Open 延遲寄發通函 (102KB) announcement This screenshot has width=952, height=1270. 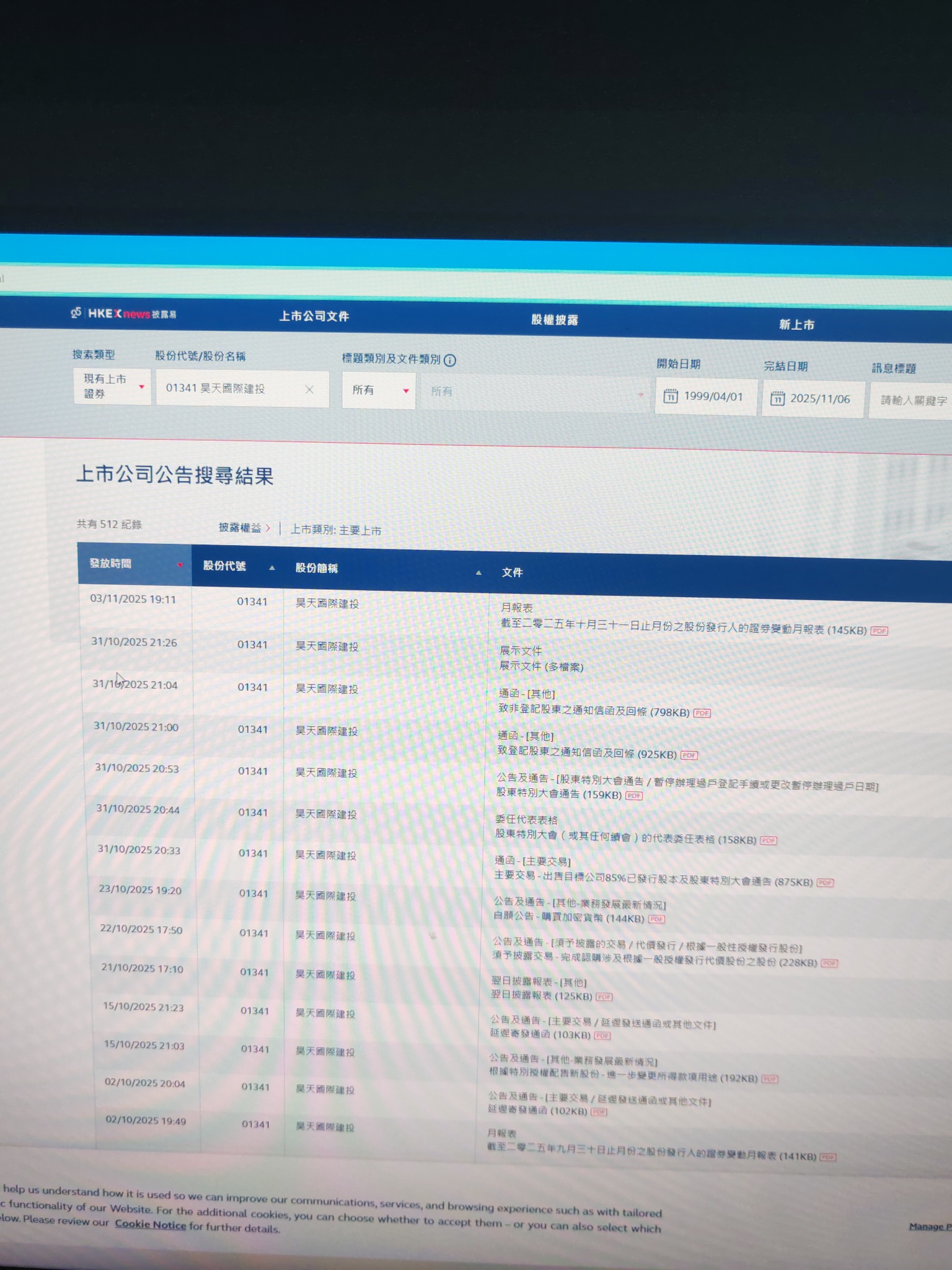tap(537, 1110)
